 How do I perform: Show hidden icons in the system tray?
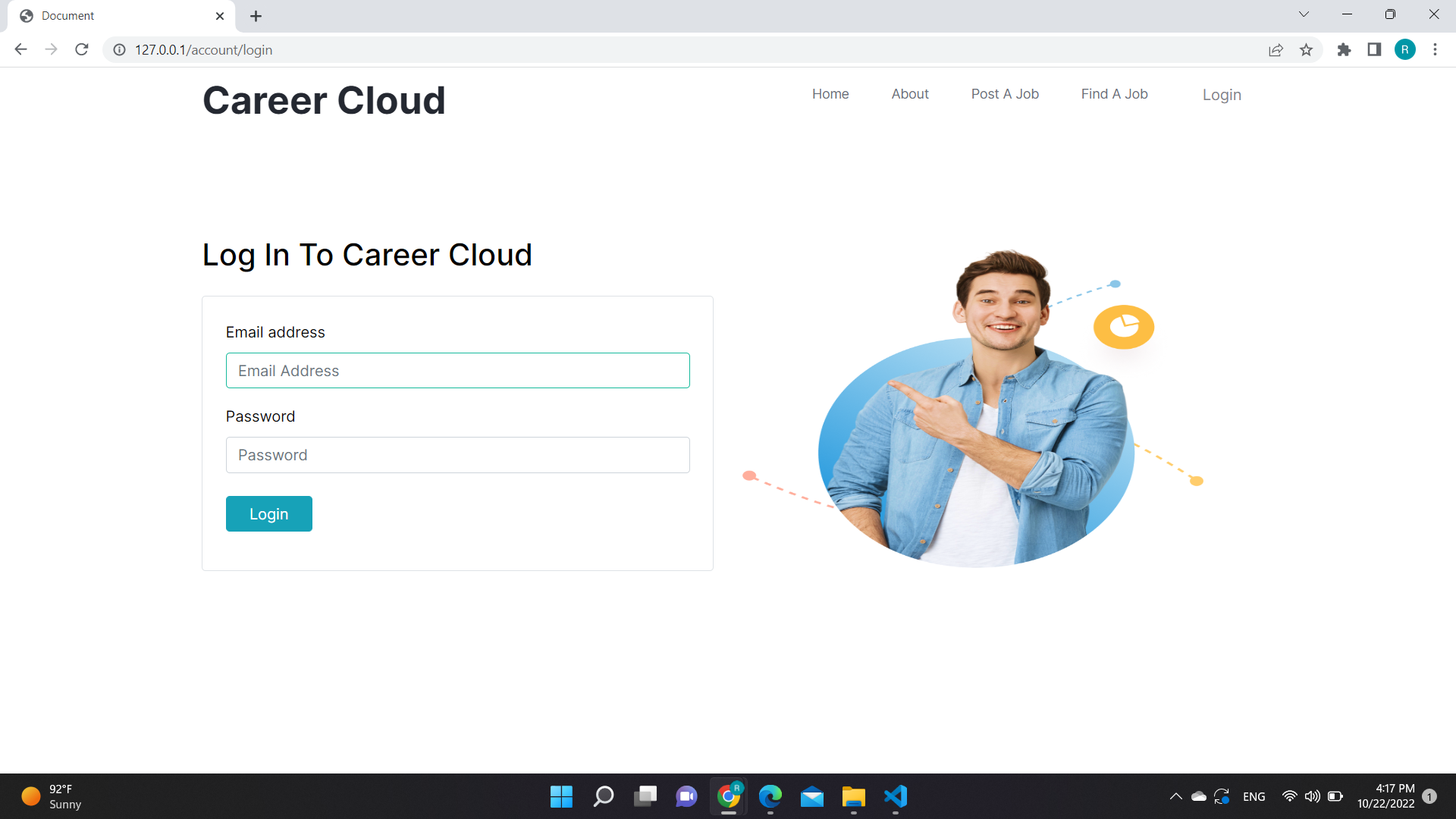pyautogui.click(x=1176, y=796)
